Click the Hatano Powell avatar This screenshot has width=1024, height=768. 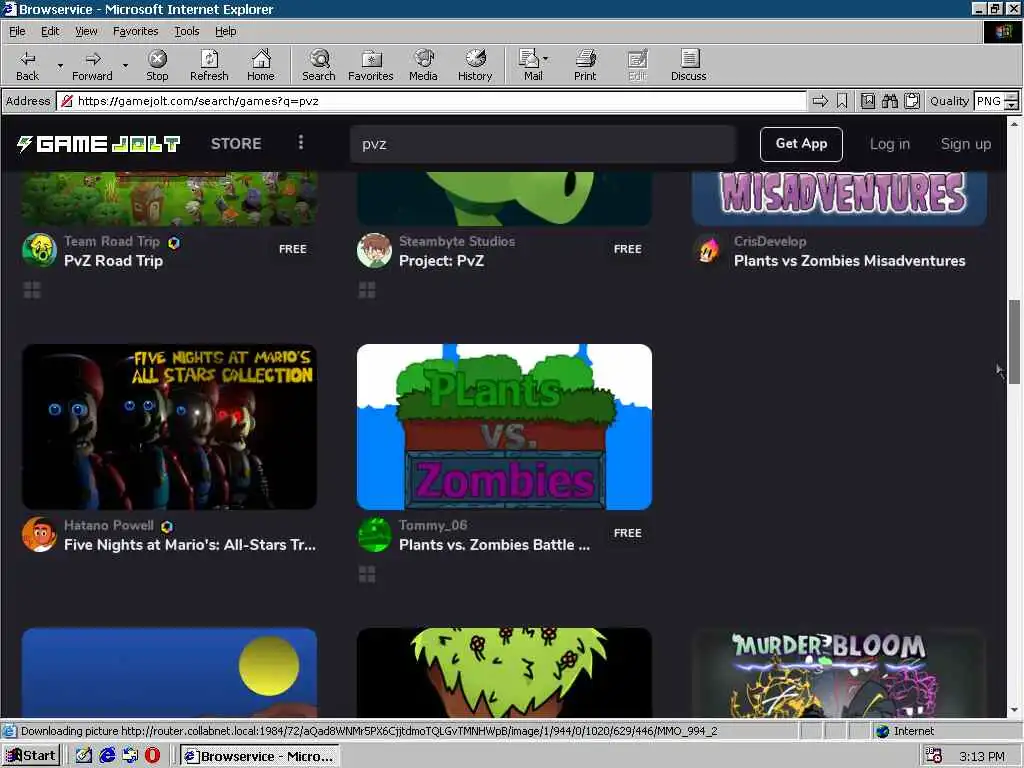point(40,534)
